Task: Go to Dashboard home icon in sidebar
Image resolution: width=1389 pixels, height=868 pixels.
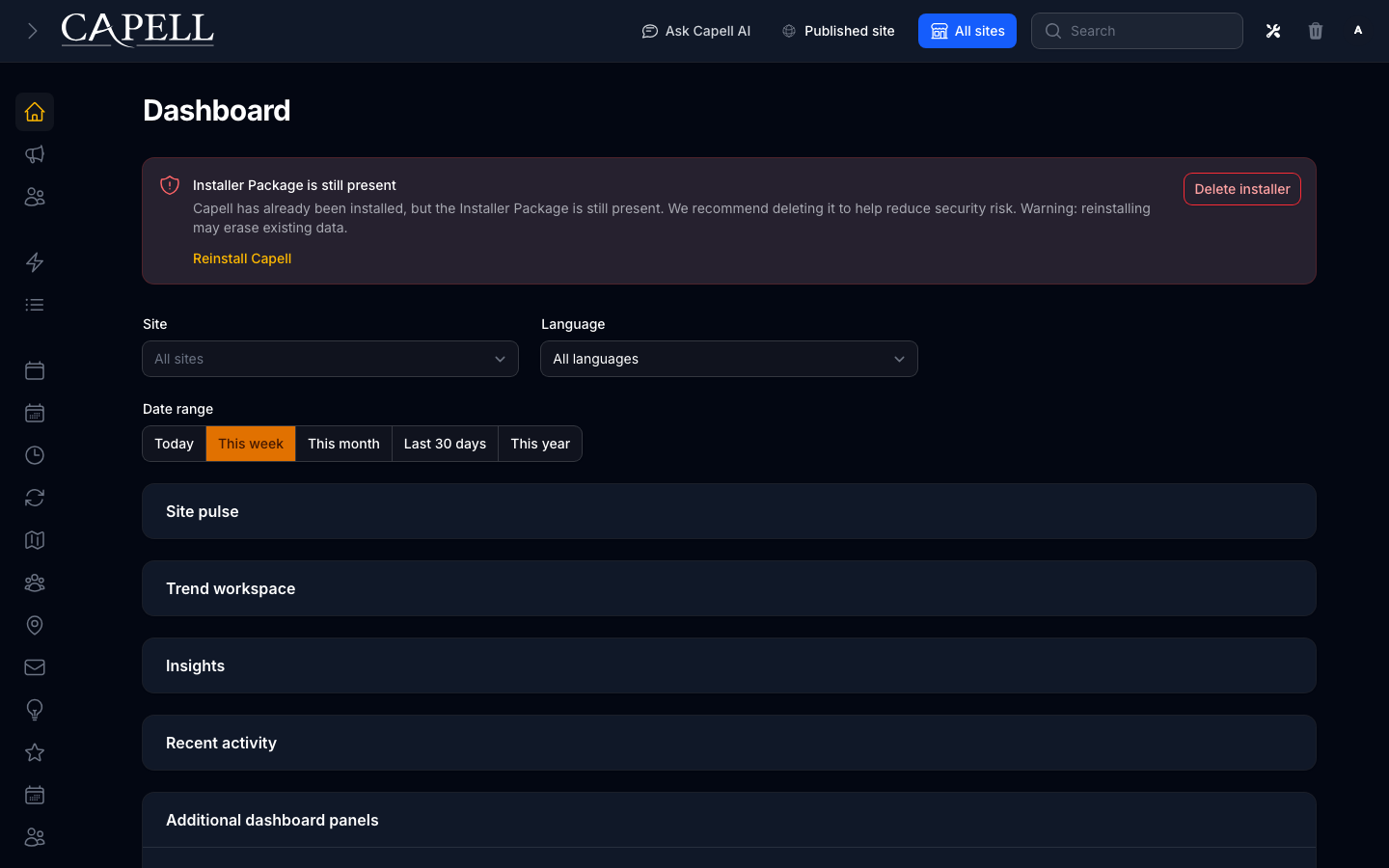Action: (35, 112)
